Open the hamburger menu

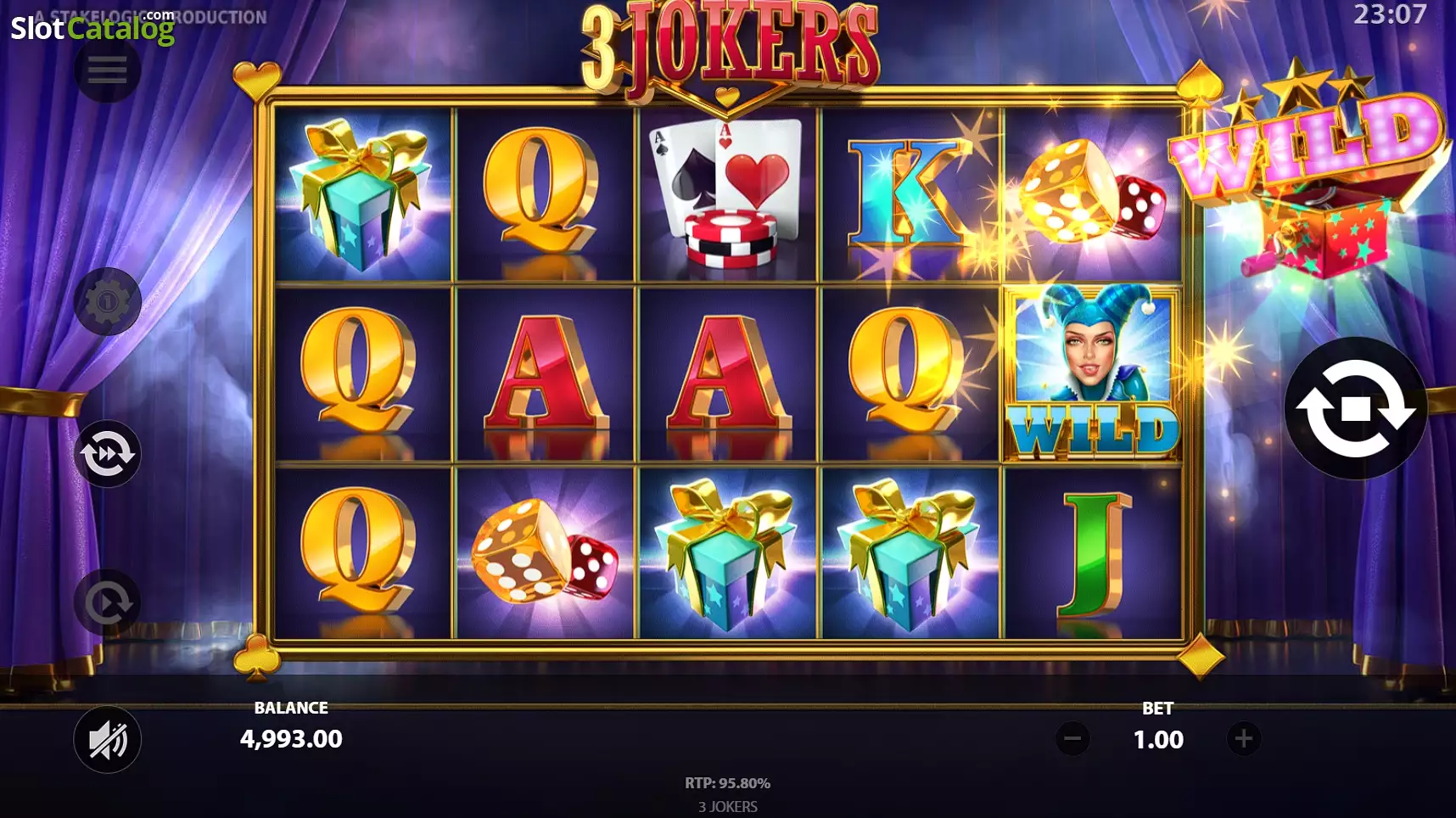107,70
